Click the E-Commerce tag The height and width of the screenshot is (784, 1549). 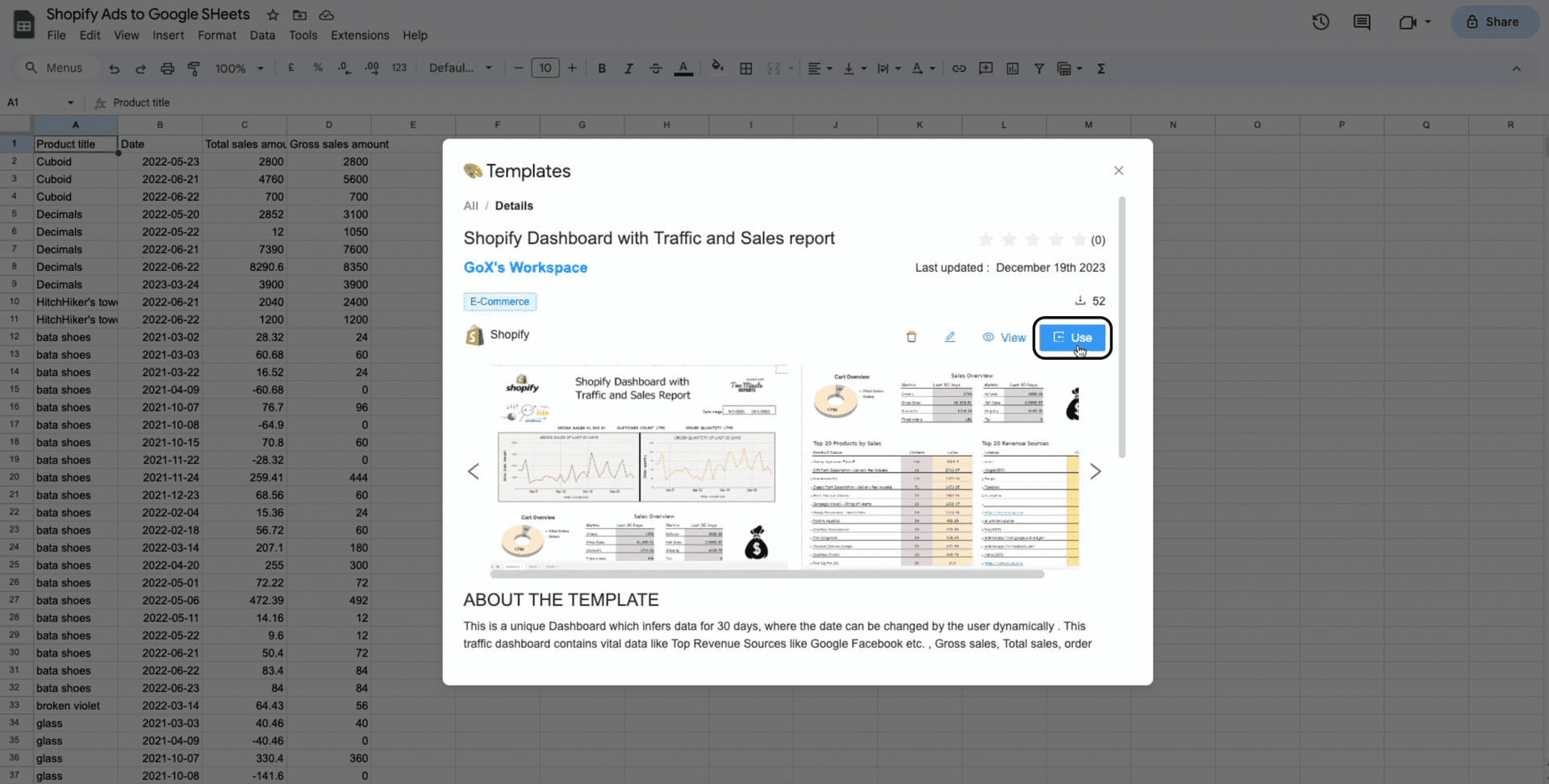(x=499, y=302)
